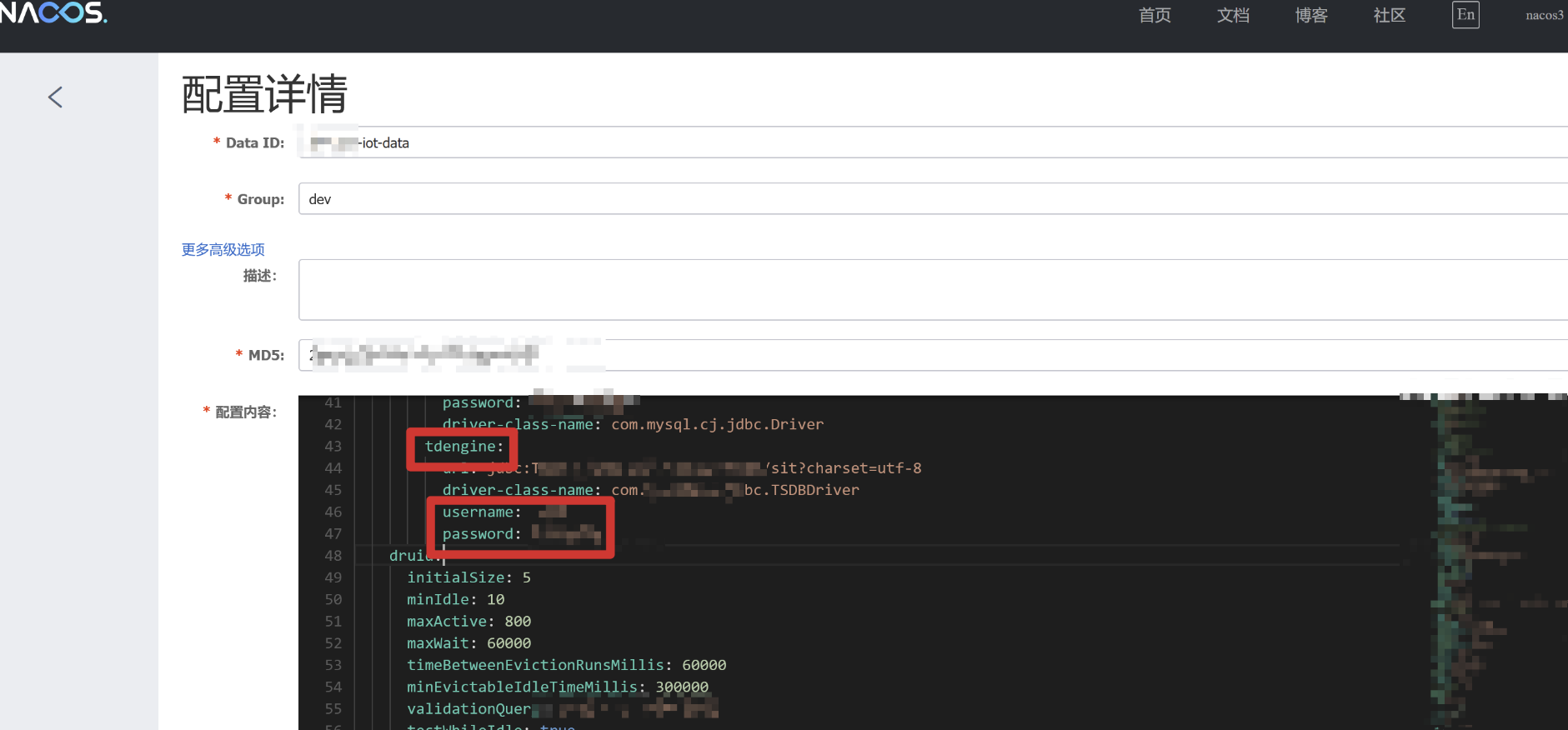Click 'com.mysql.cj.jdbc.Driver' text on line 42
The width and height of the screenshot is (1568, 730).
coord(717,424)
